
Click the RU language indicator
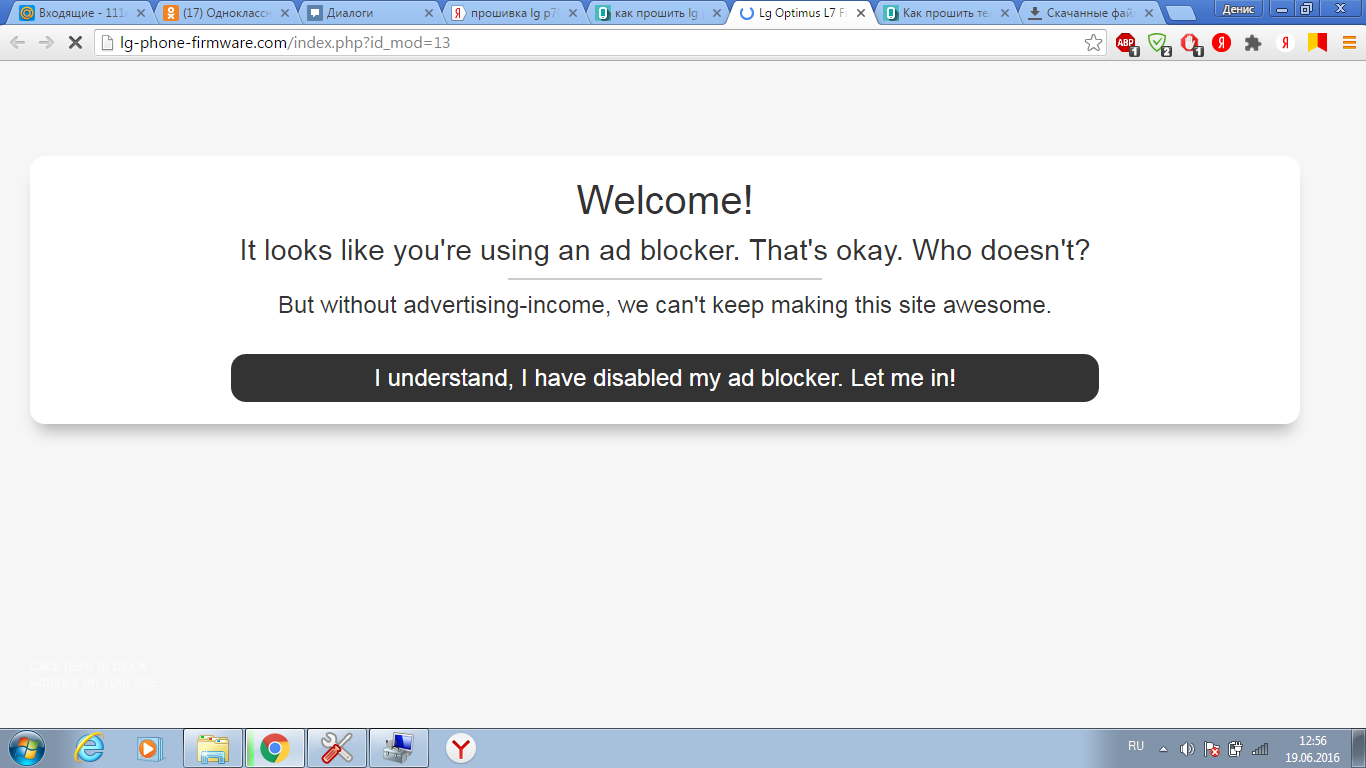click(1136, 746)
